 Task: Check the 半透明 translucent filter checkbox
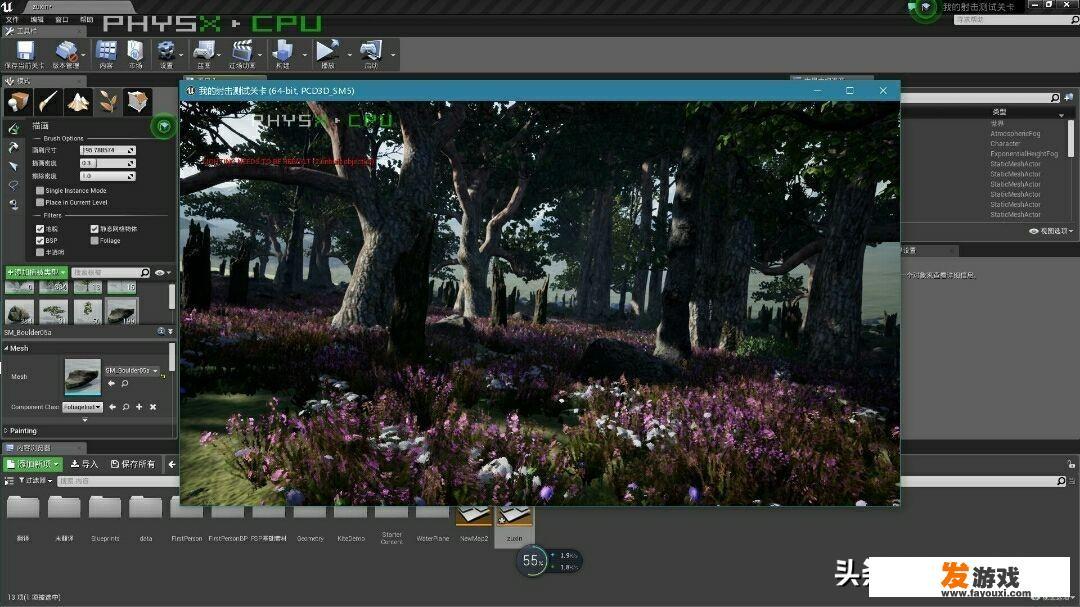[40, 252]
